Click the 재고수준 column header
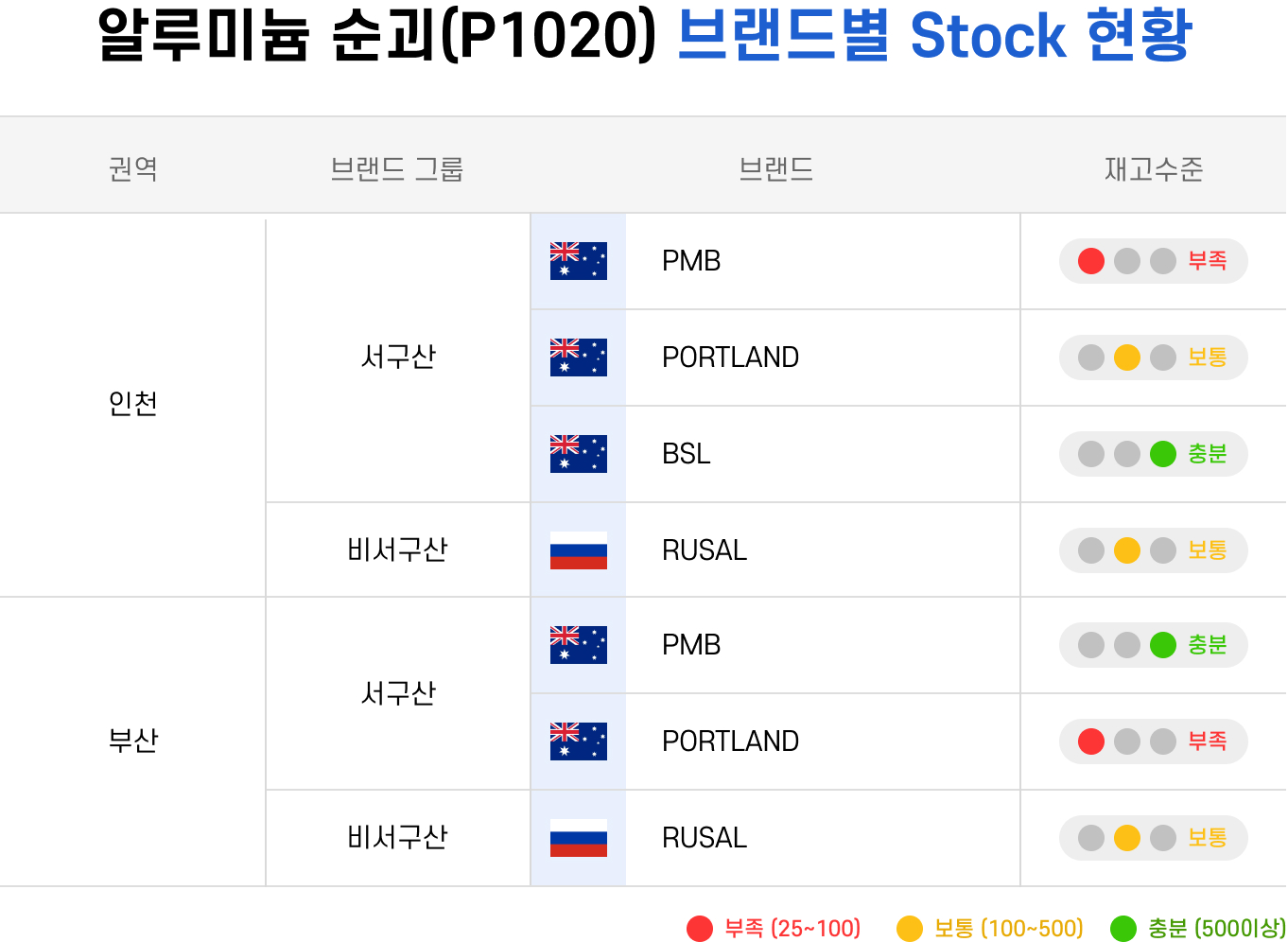Screen dimensions: 1288x942 point(1154,169)
